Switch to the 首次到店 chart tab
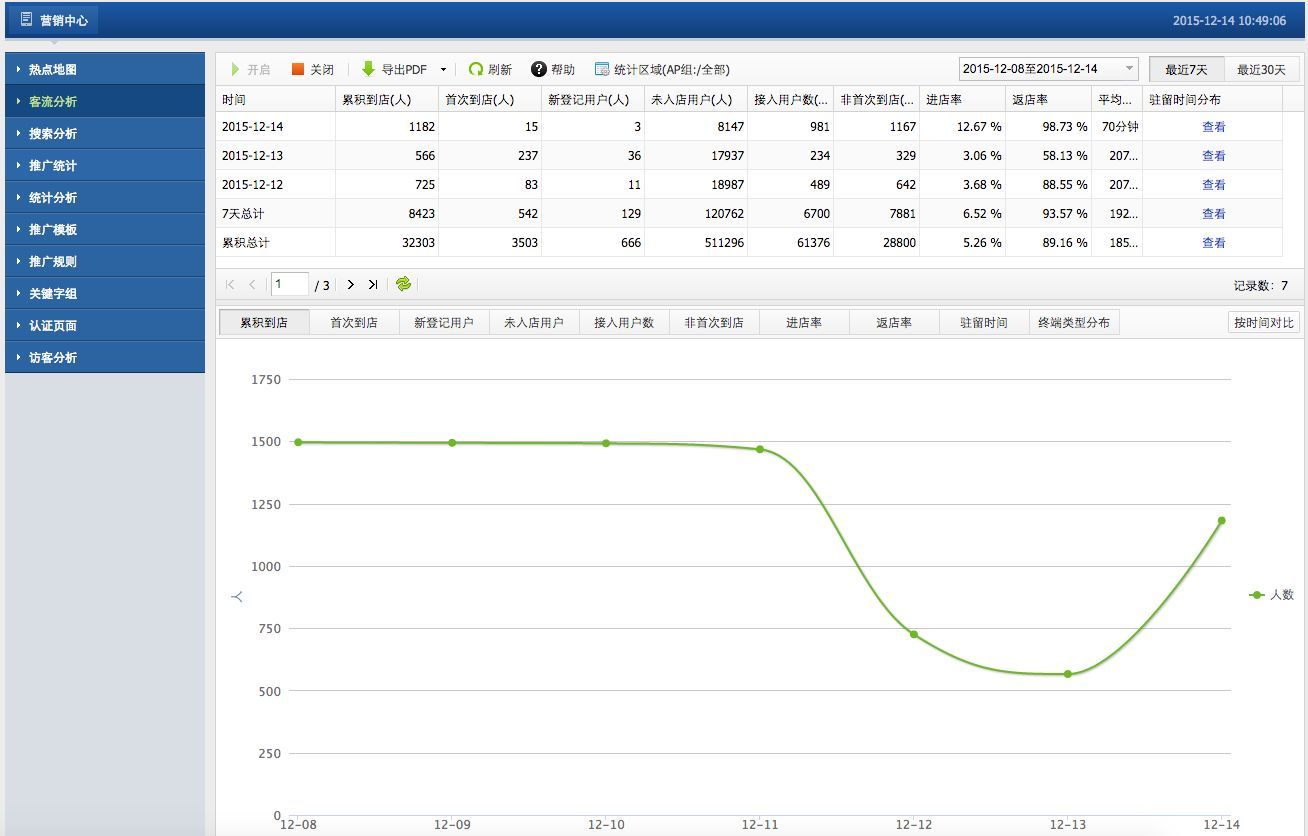This screenshot has width=1308, height=836. pos(354,322)
